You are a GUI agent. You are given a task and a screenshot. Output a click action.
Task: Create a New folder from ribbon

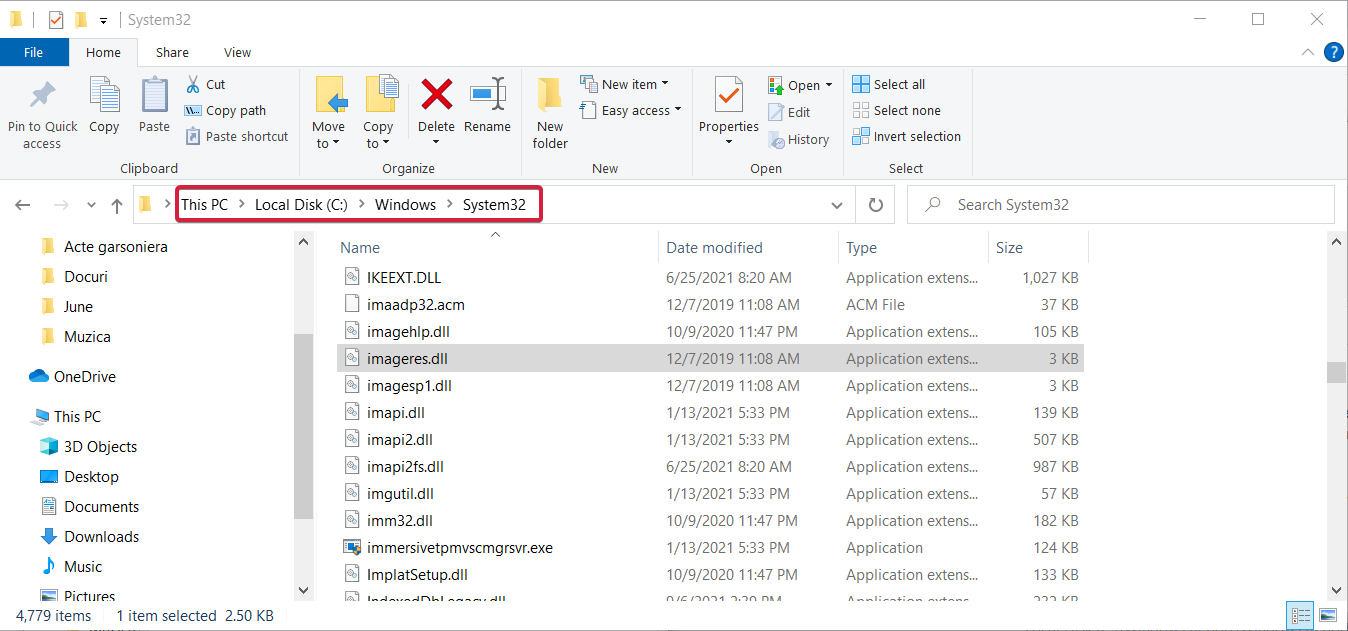550,114
